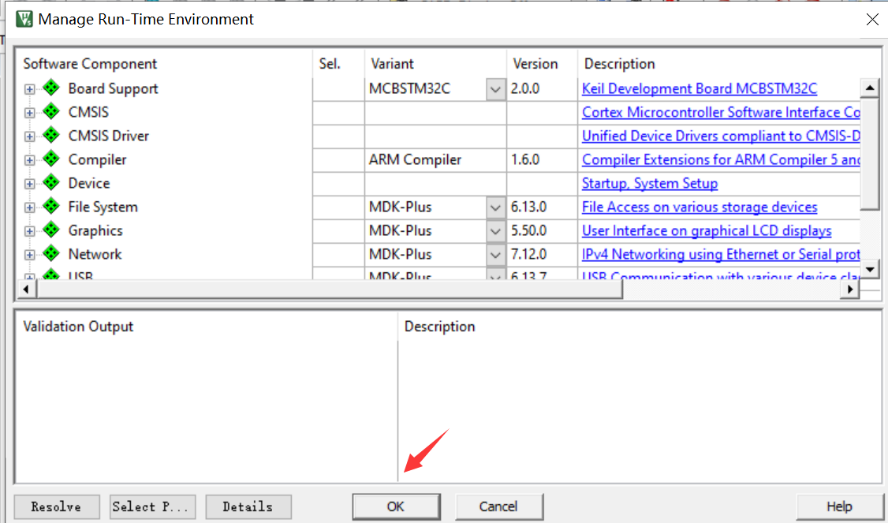This screenshot has width=888, height=523.
Task: Expand the CMSIS tree node
Action: coord(29,113)
